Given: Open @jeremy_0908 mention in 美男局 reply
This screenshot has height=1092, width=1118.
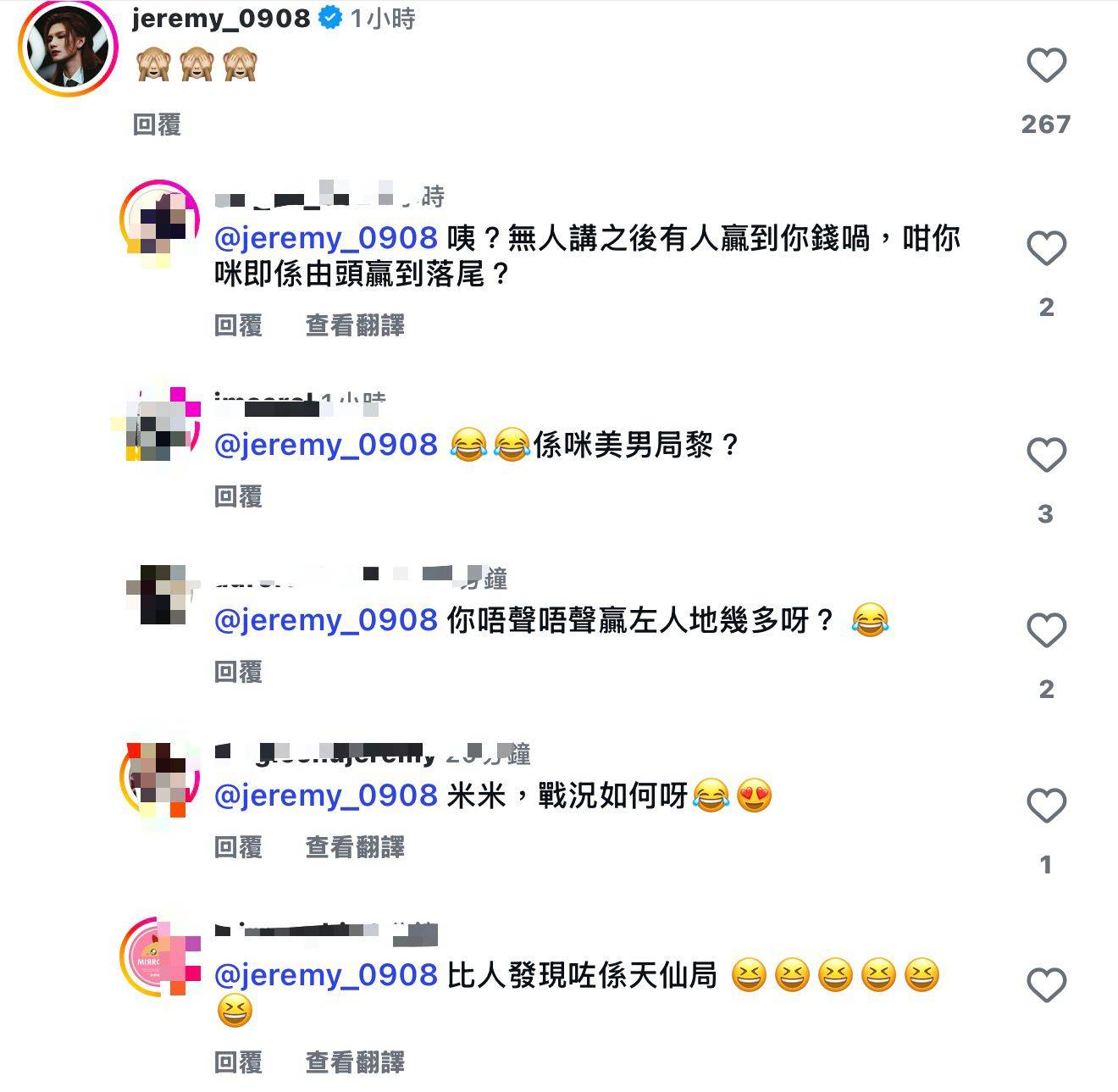Looking at the screenshot, I should click(x=326, y=445).
